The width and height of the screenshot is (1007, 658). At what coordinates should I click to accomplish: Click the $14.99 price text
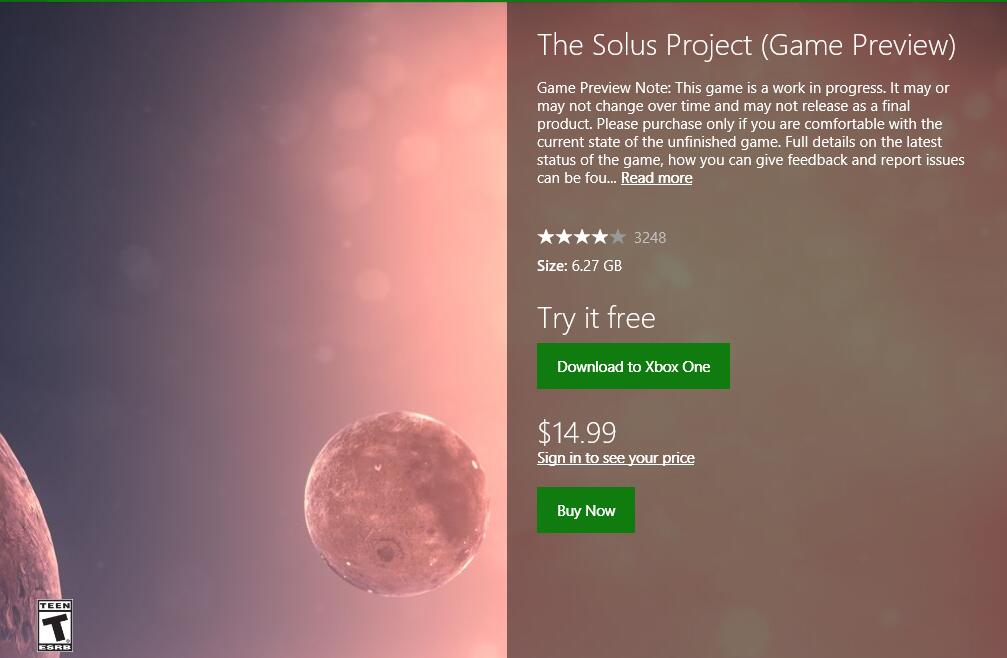coord(576,432)
